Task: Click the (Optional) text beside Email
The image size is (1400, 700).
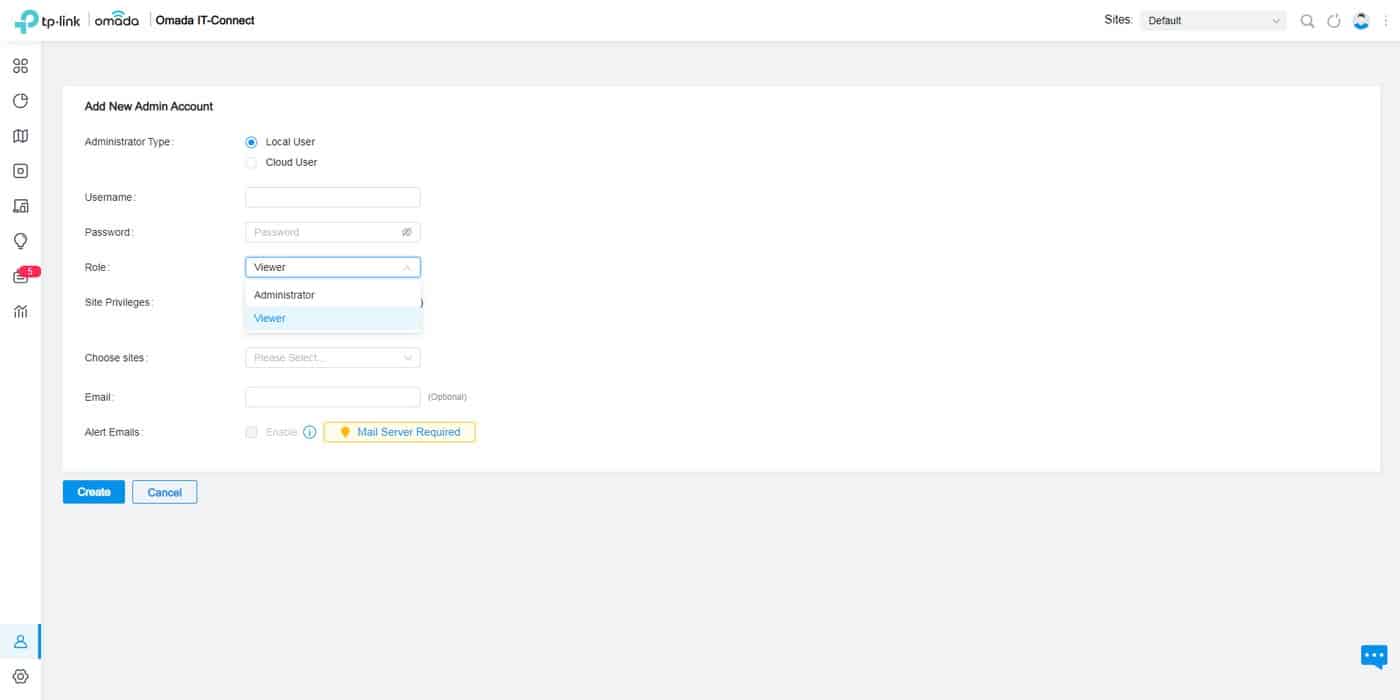Action: pyautogui.click(x=447, y=397)
